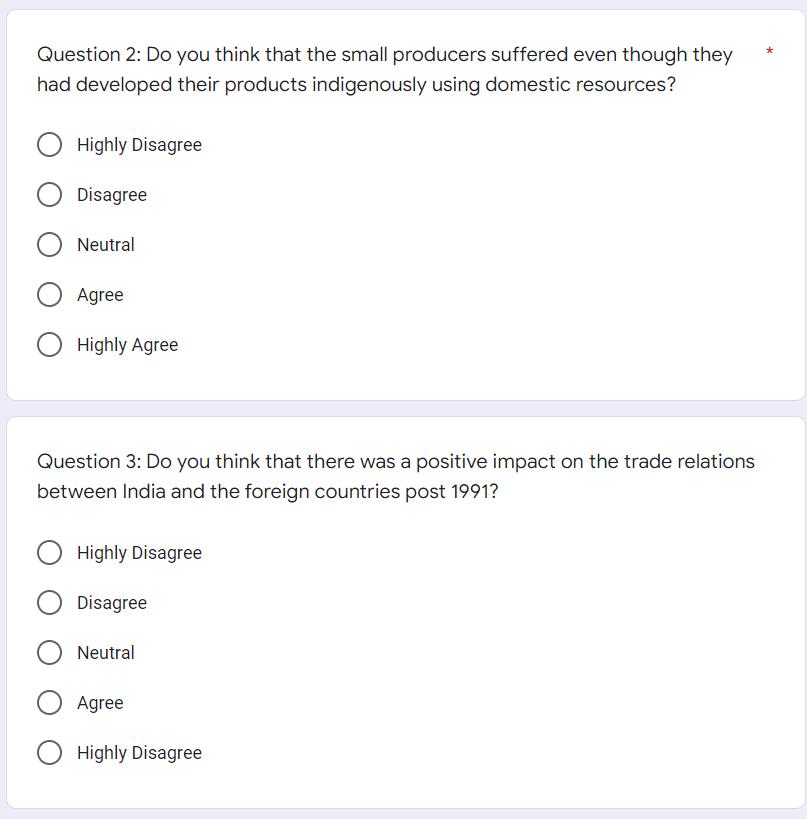Click the red required asterisk on Question 2
Viewport: 807px width, 819px height.
(x=769, y=51)
